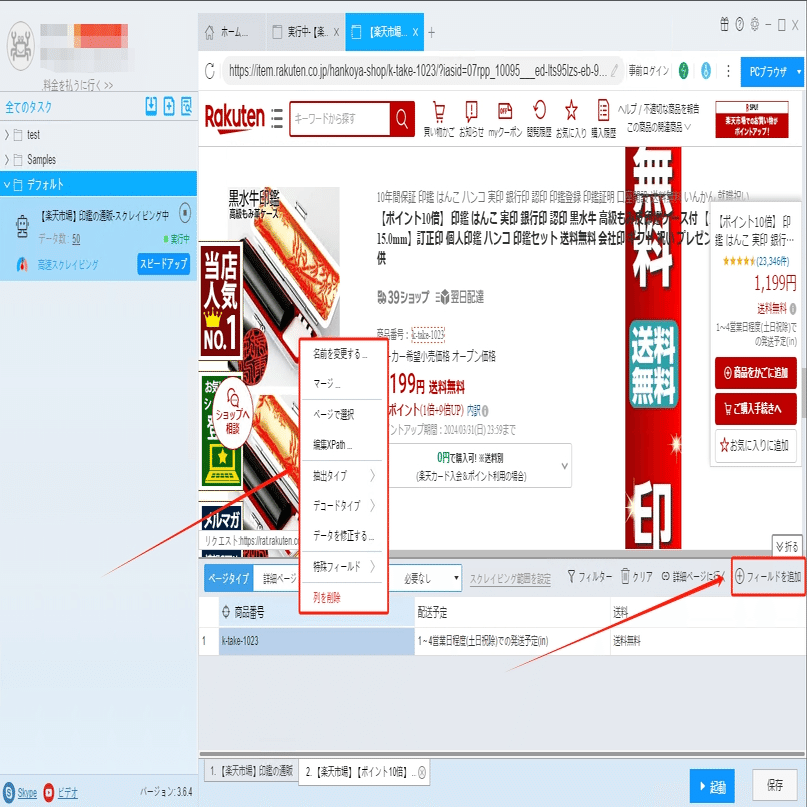
Task: Click the new task plus-page icon
Action: click(x=169, y=106)
